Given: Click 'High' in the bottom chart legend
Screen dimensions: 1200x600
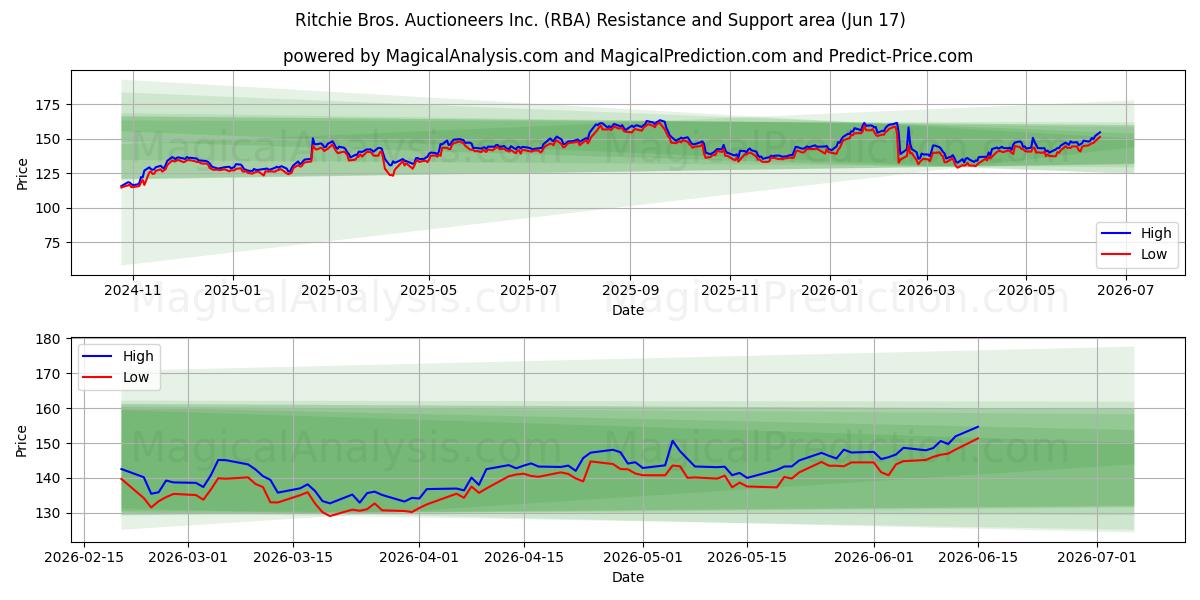Looking at the screenshot, I should pyautogui.click(x=138, y=356).
